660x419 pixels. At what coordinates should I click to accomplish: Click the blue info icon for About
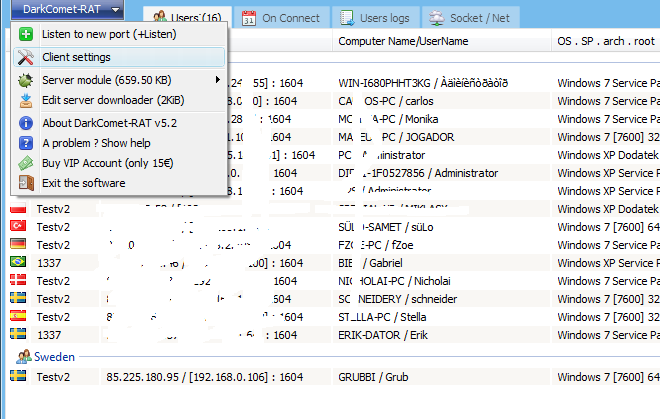point(26,123)
